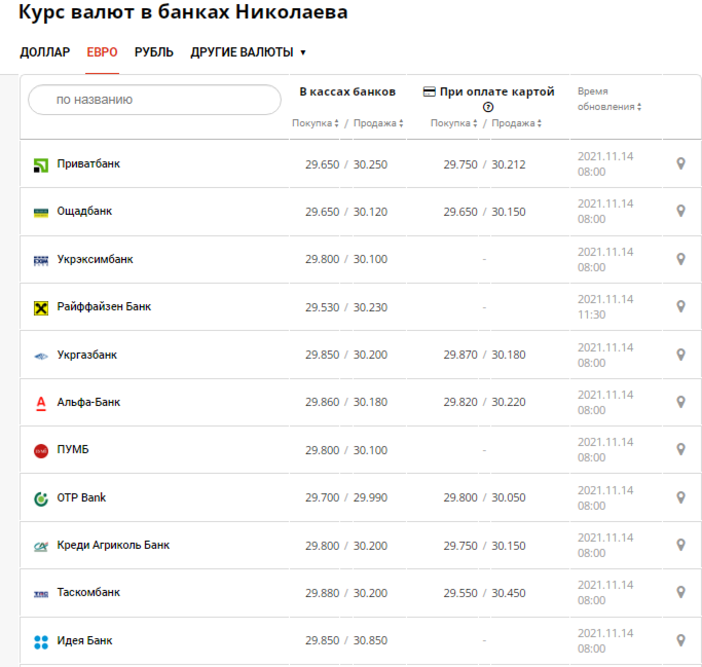The image size is (702, 667).
Task: Click the OTP Bank green logo
Action: point(41,499)
